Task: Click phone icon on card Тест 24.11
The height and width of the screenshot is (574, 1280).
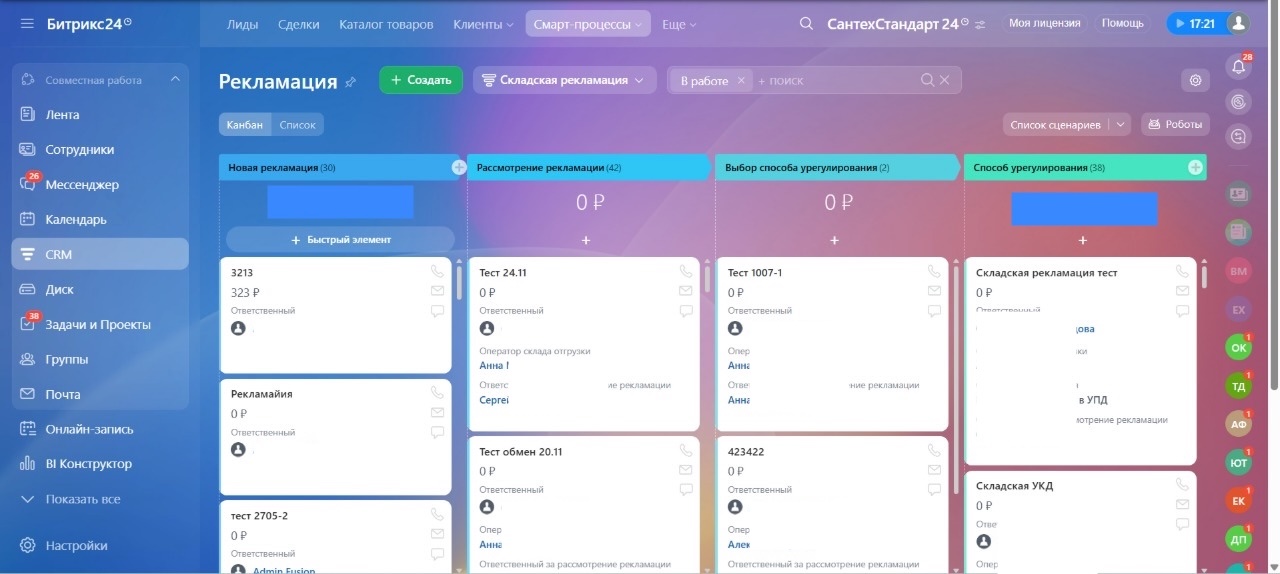Action: point(685,271)
